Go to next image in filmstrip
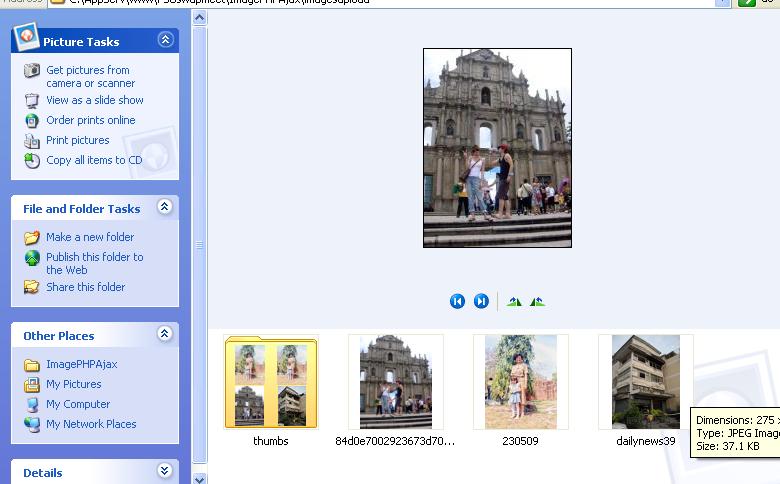 pyautogui.click(x=481, y=301)
